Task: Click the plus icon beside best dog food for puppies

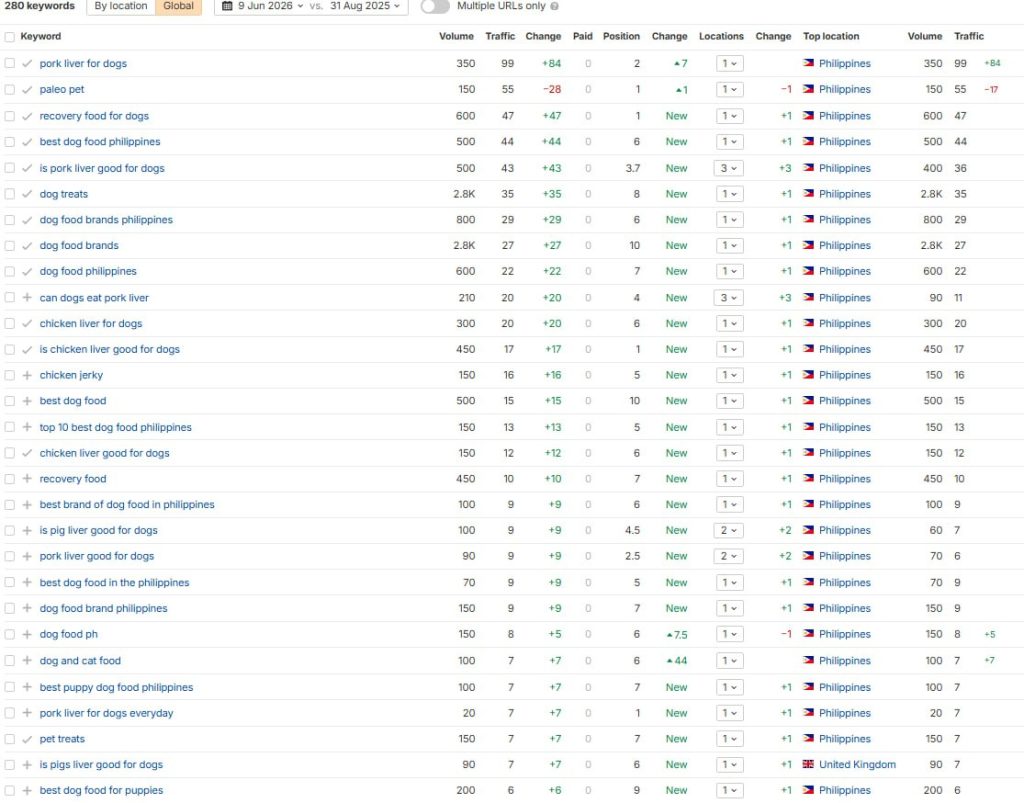Action: [x=27, y=790]
